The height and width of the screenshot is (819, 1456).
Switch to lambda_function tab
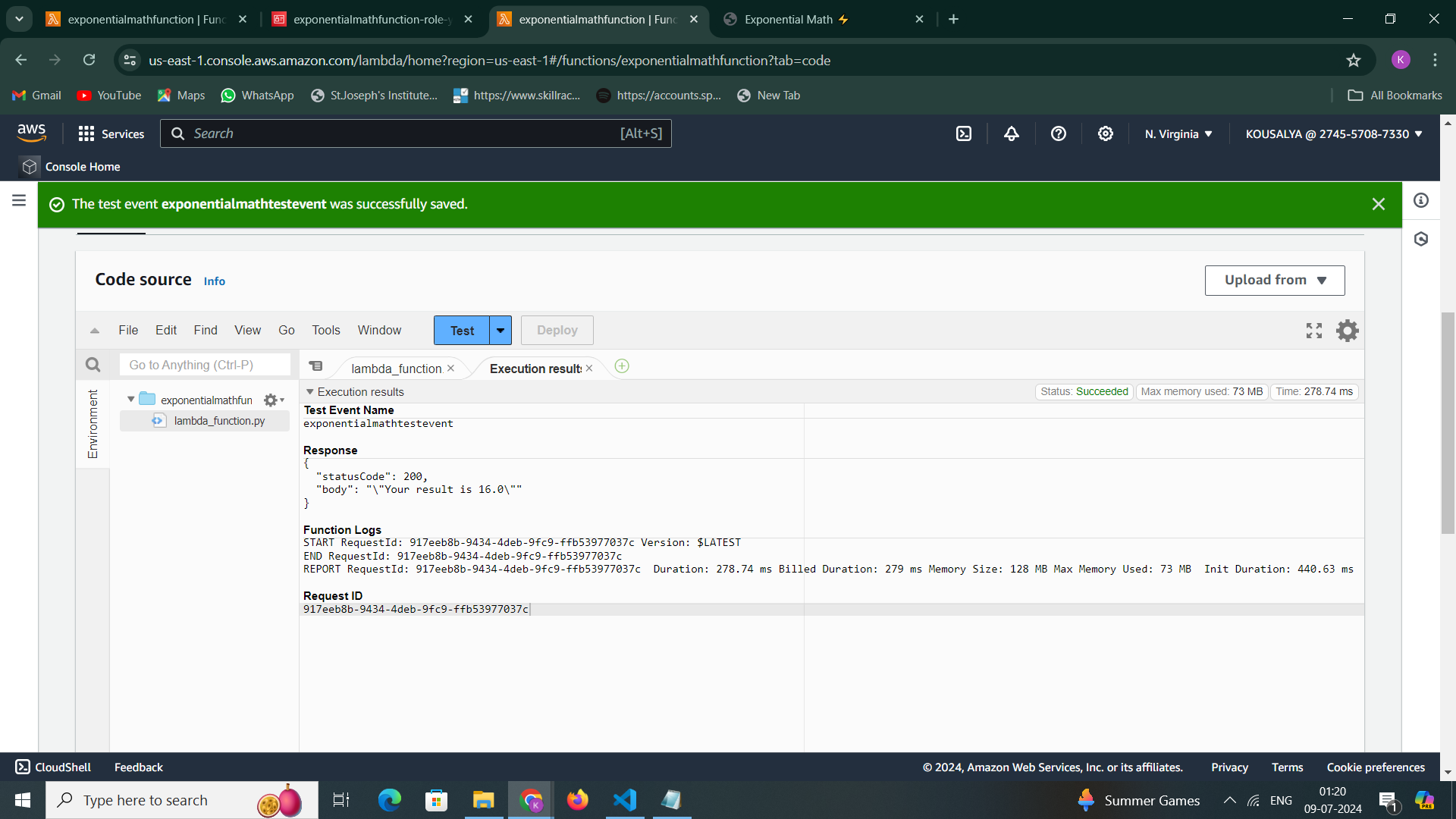click(396, 369)
